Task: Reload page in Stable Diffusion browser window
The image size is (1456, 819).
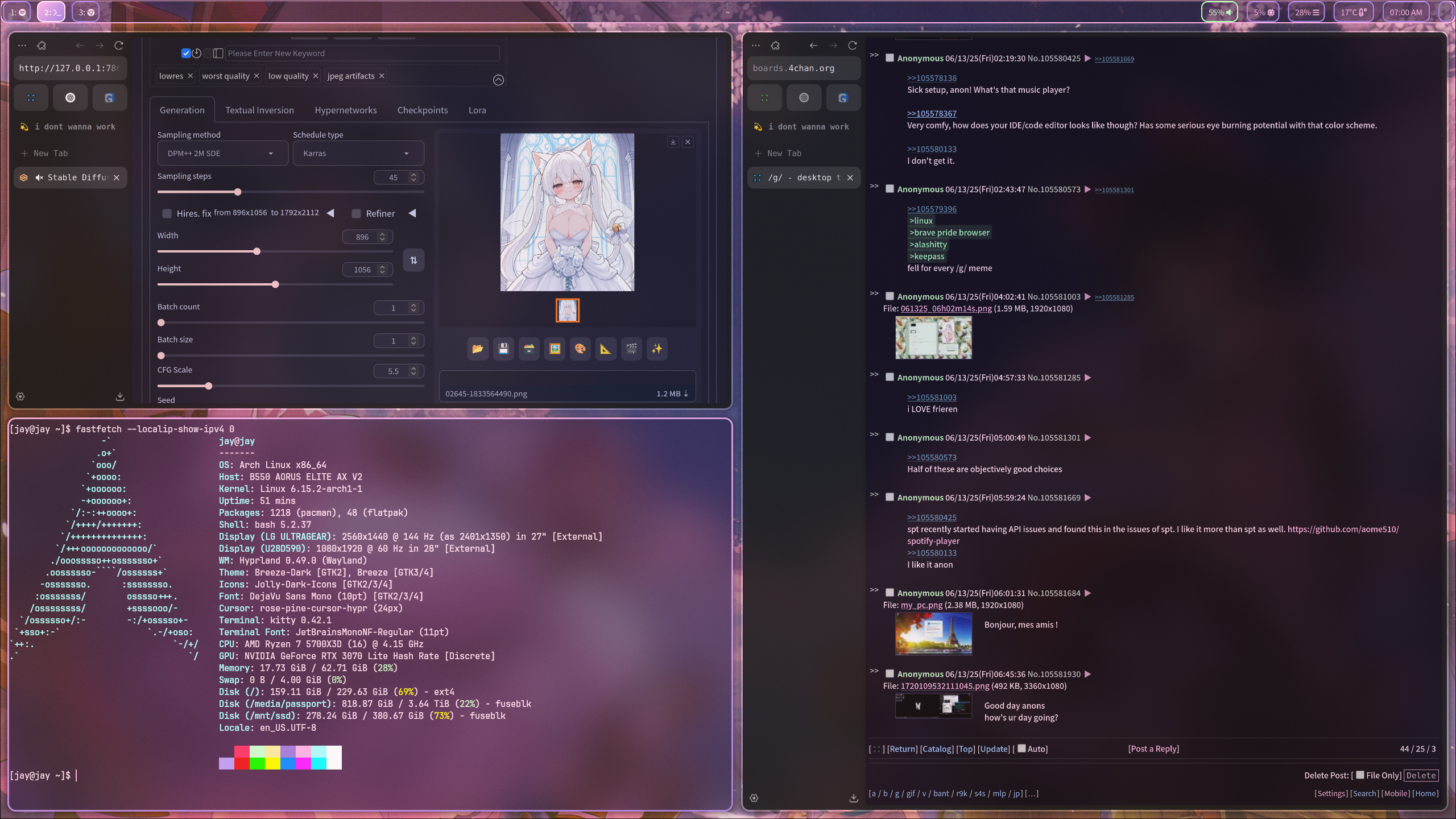Action: coord(119,45)
